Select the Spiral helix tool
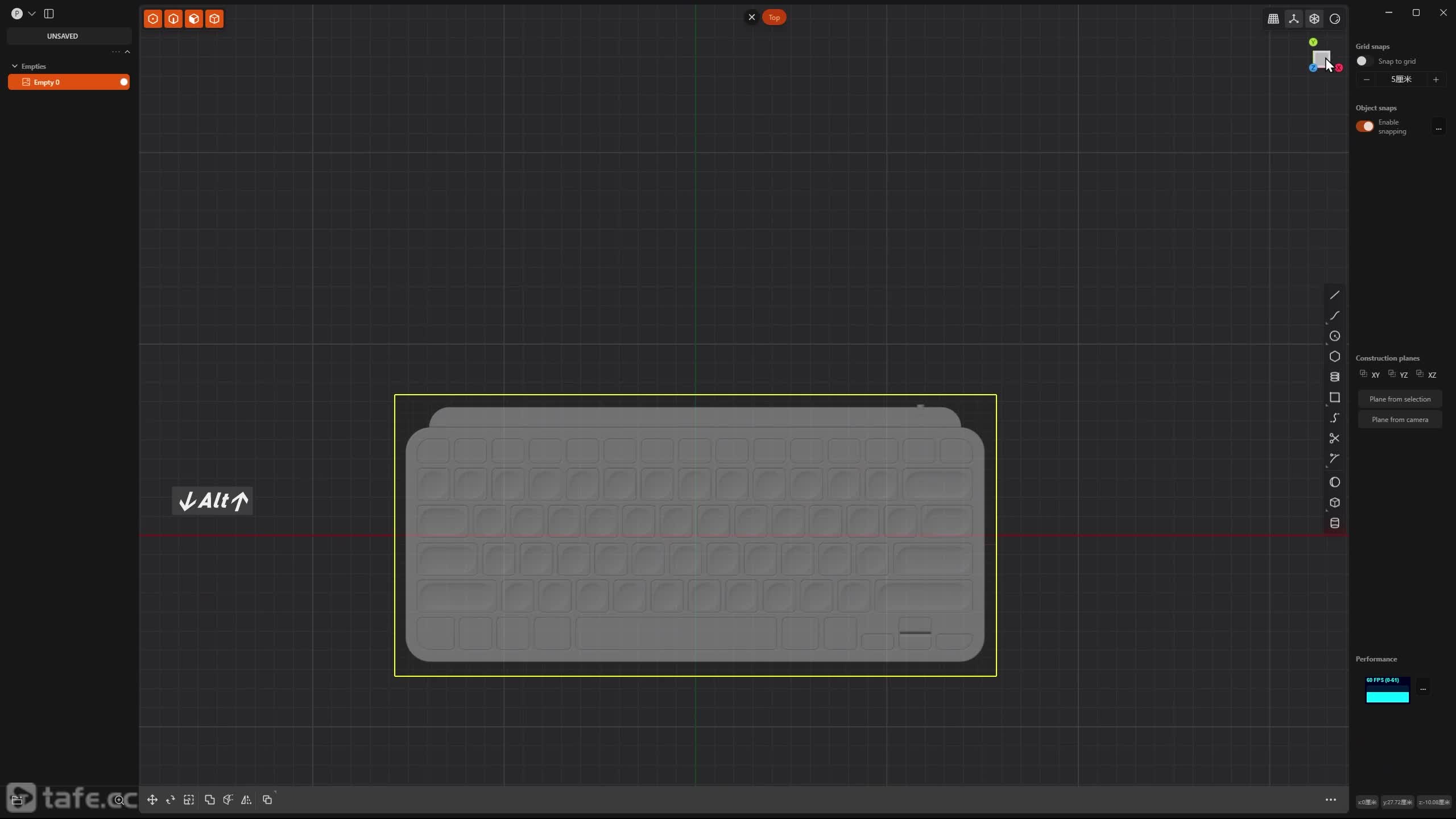Screen dimensions: 1456x819 coord(1334,377)
